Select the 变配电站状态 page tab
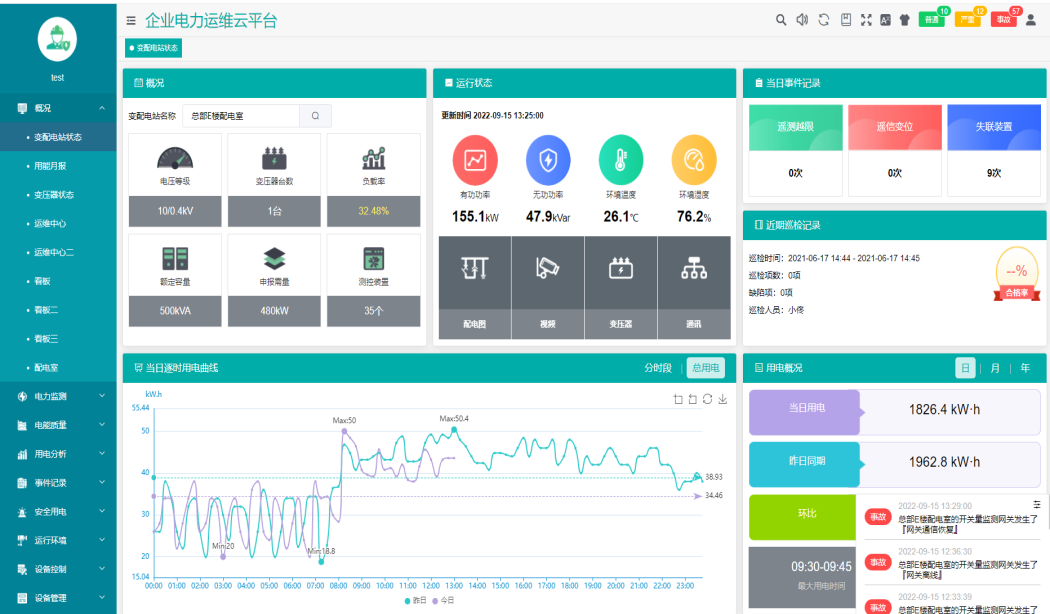Screen dimensions: 1050x614 pos(154,47)
